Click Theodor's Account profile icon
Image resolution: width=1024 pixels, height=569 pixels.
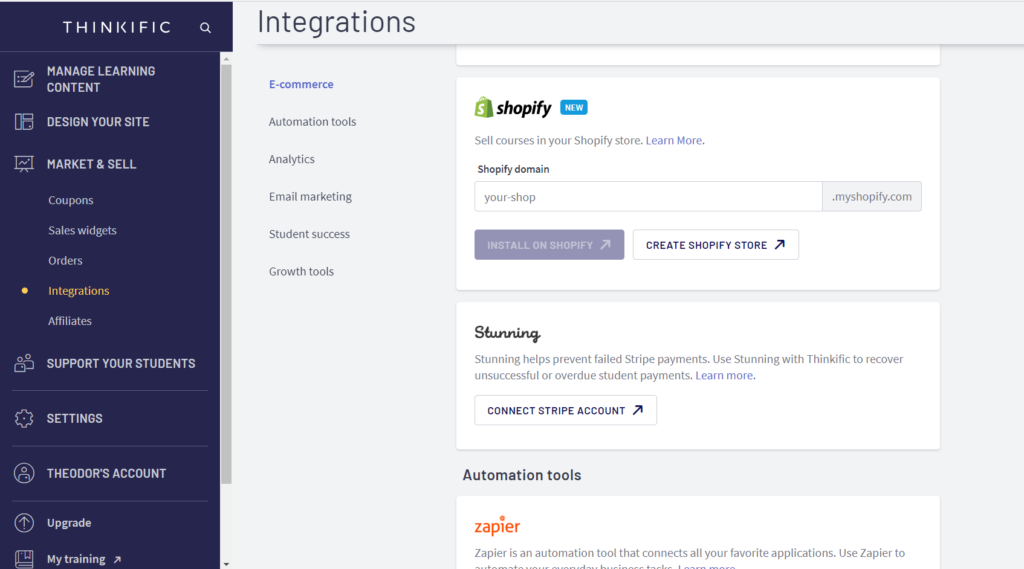tap(24, 473)
